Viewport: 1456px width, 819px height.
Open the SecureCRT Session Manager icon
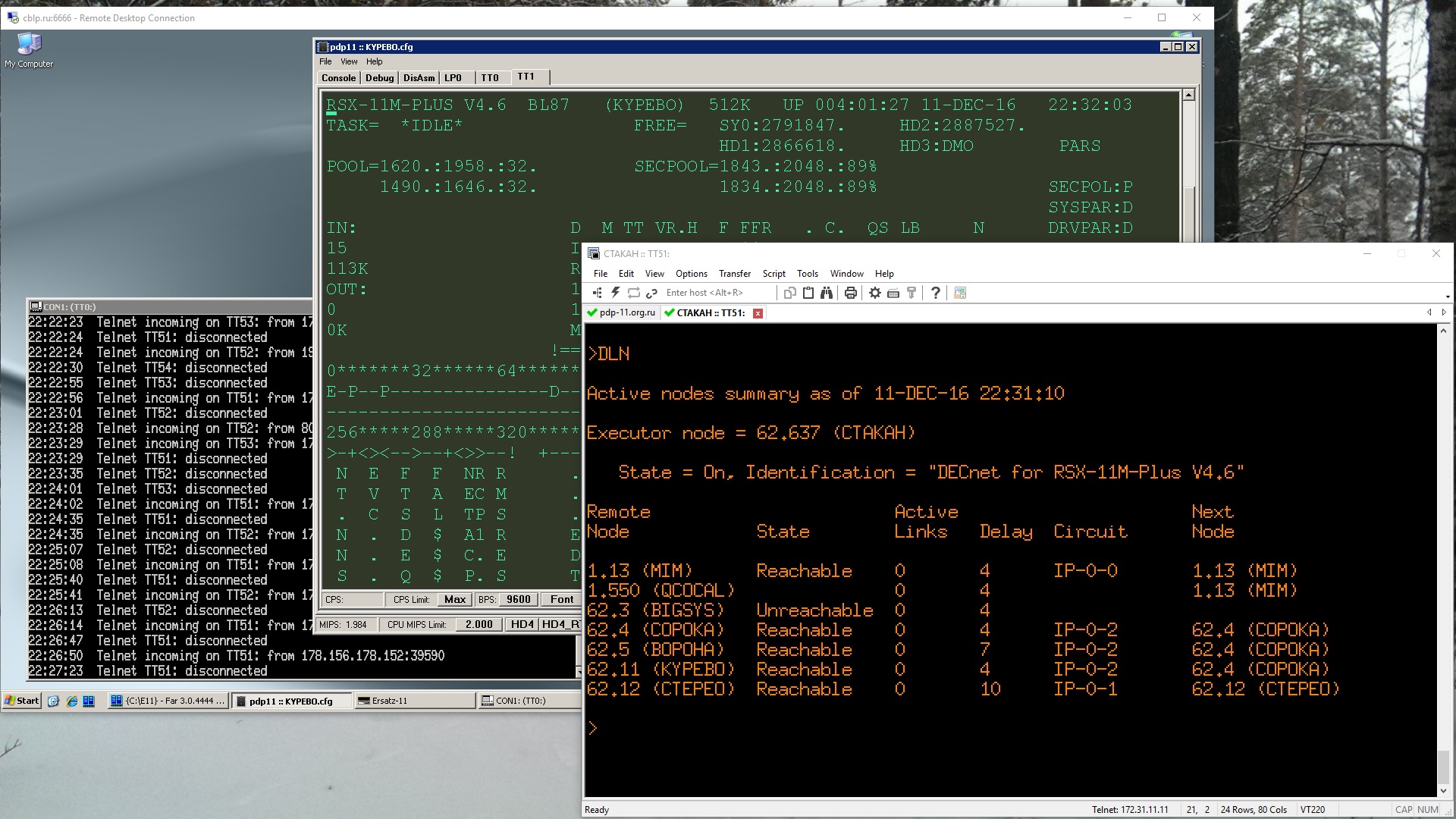point(598,293)
